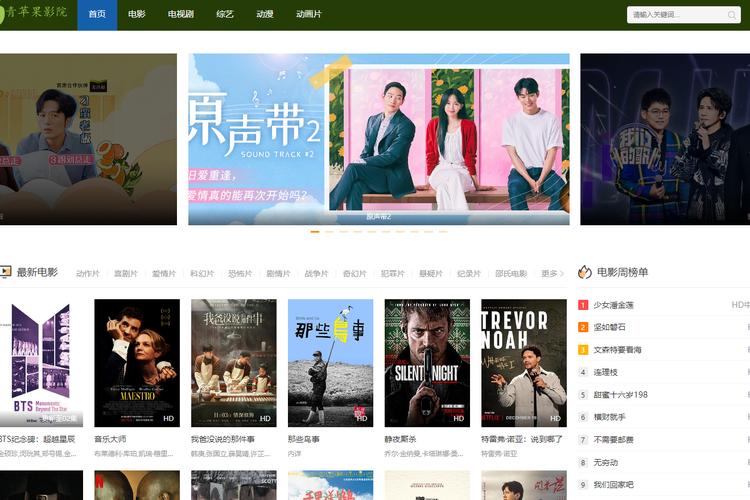Click the keyword search input field
Image resolution: width=750 pixels, height=500 pixels.
point(675,15)
